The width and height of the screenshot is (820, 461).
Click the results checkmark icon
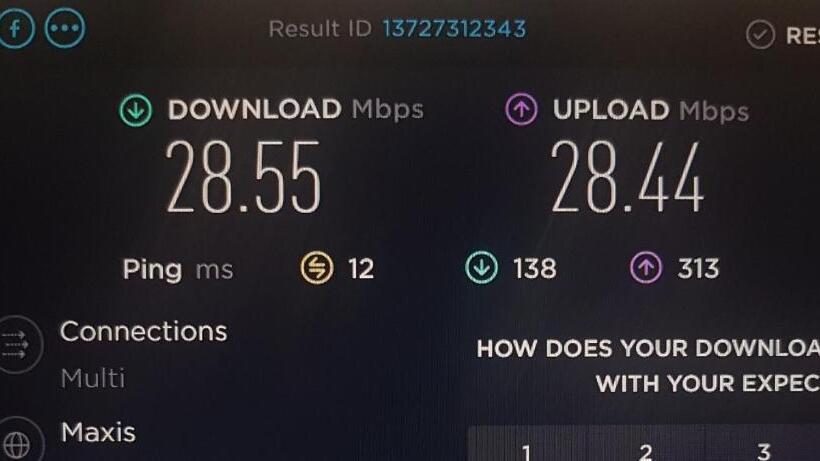[760, 35]
